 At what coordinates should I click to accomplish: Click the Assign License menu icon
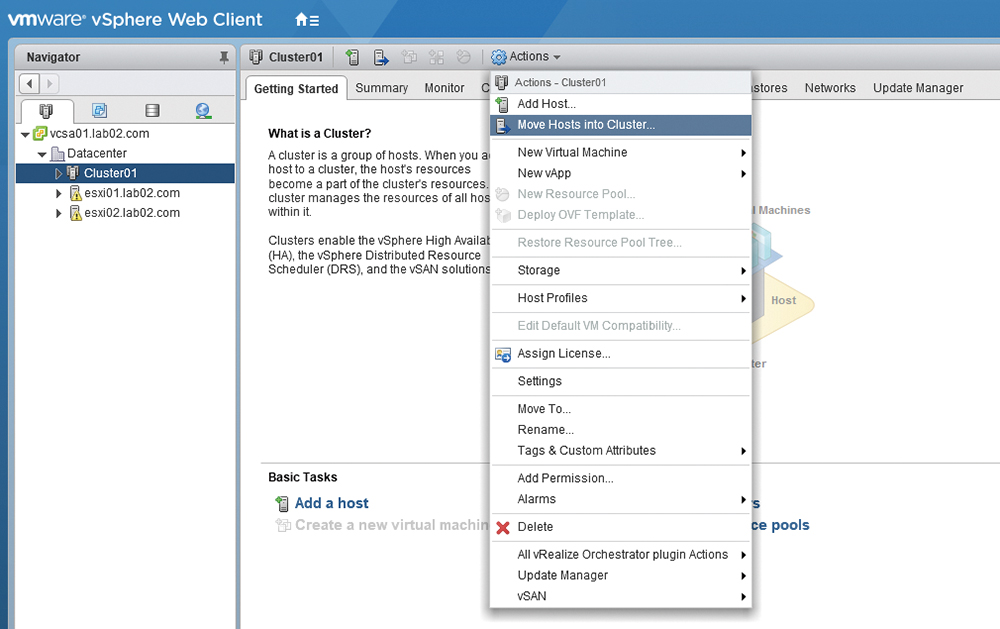pos(503,354)
